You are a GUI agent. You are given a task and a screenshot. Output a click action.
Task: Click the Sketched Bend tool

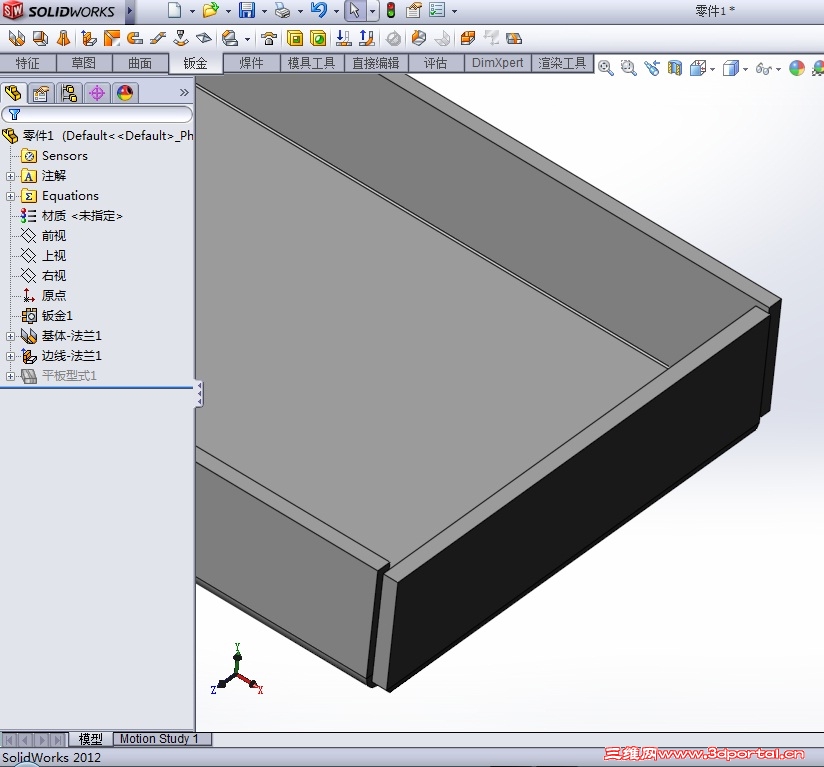tap(181, 38)
